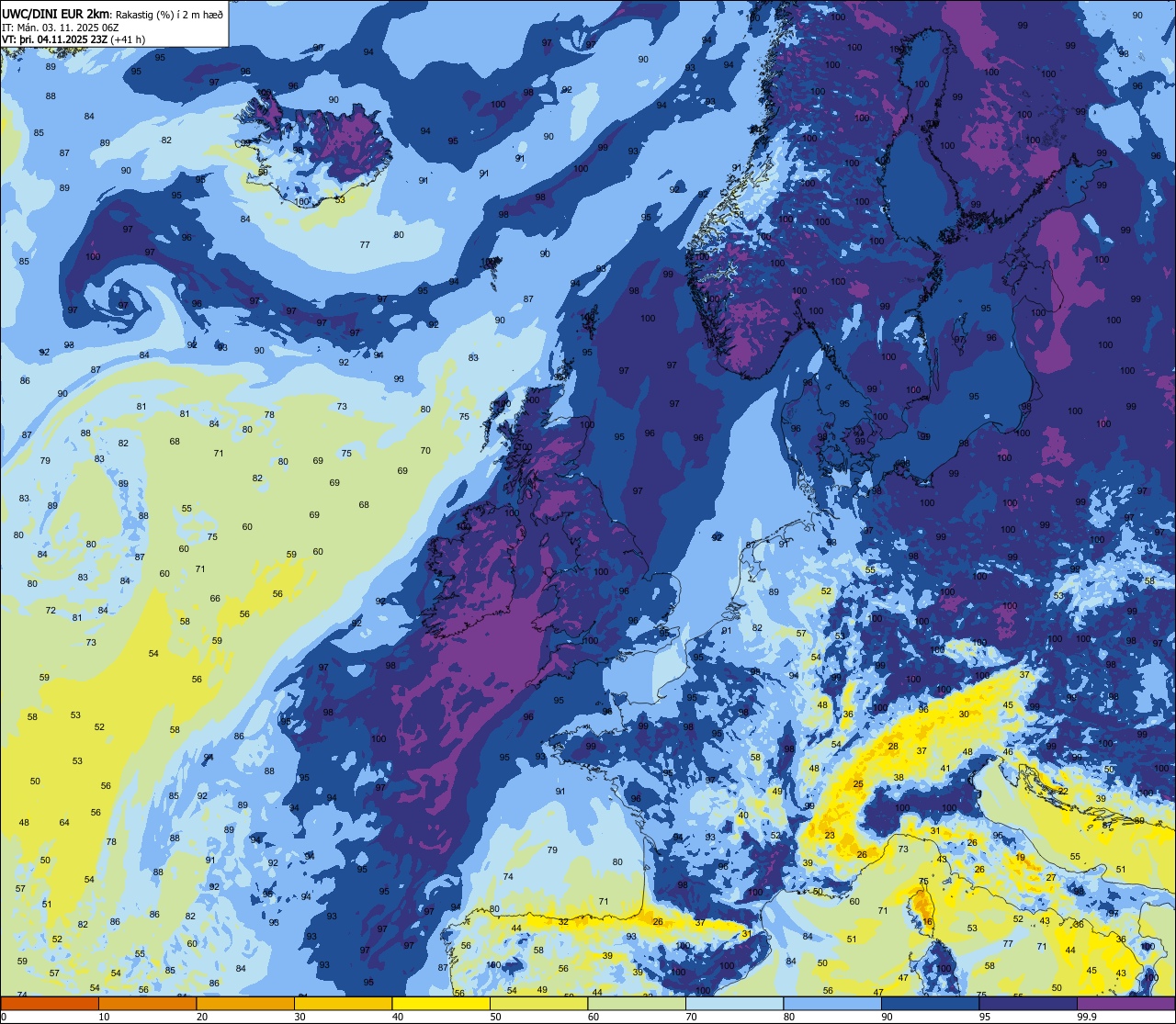The height and width of the screenshot is (1024, 1176).
Task: Click the humidity value '27' in central Italy
Action: click(x=1051, y=877)
